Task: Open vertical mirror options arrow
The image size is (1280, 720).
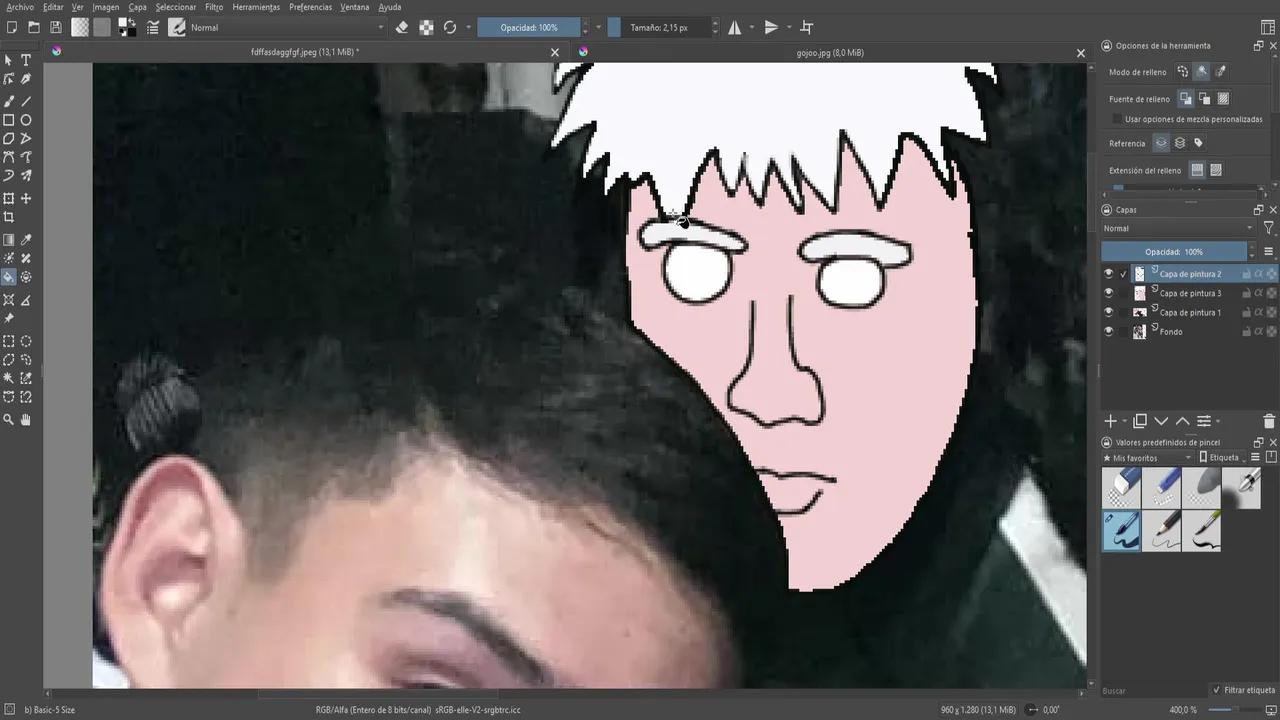Action: point(789,28)
